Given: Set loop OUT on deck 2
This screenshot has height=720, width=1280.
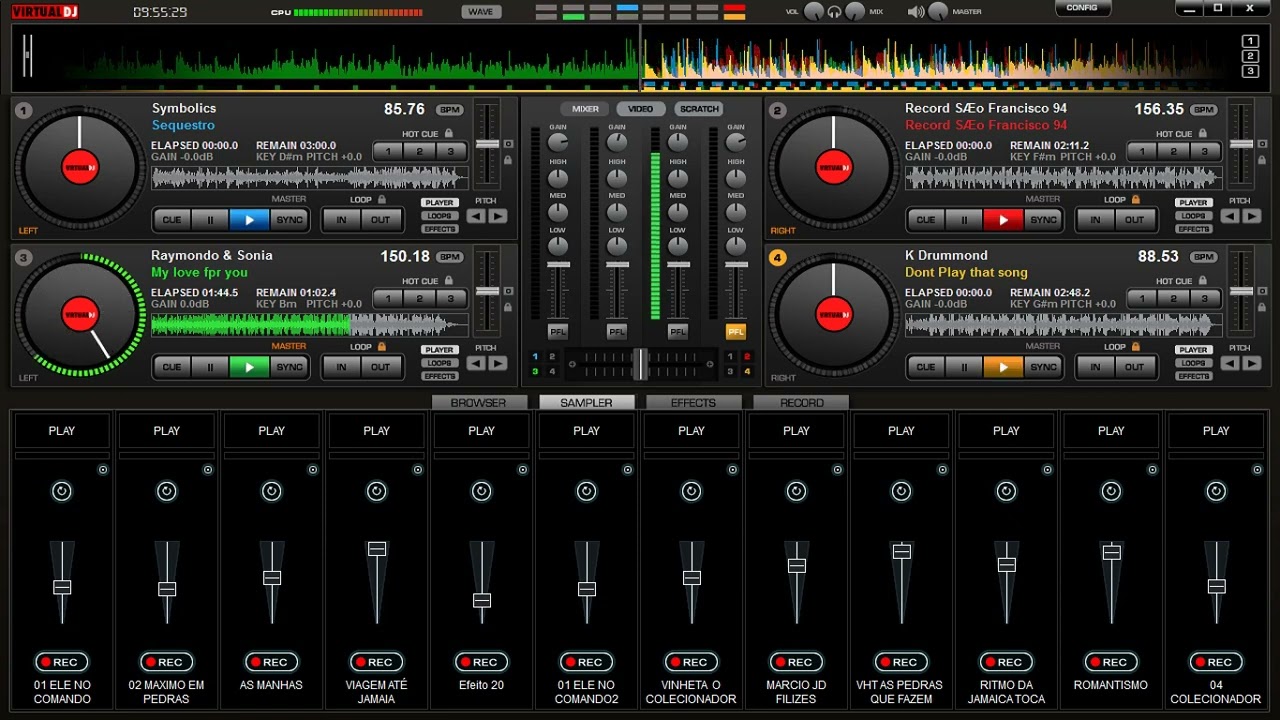Looking at the screenshot, I should click(x=1135, y=220).
